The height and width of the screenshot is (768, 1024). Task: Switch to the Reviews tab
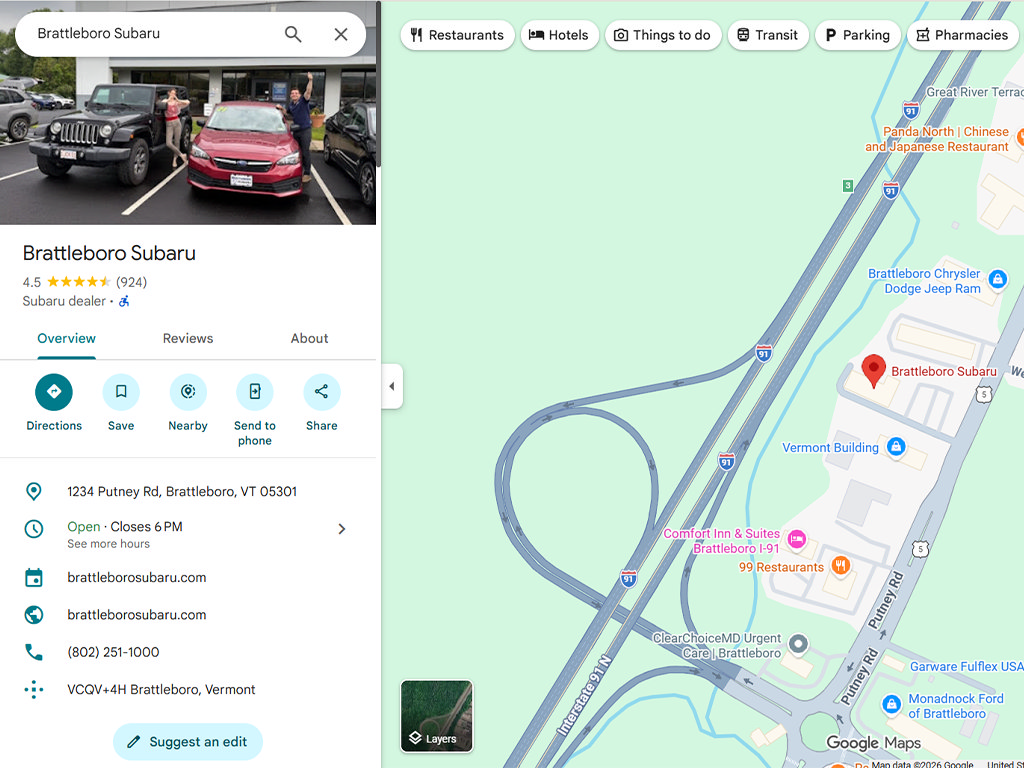188,338
